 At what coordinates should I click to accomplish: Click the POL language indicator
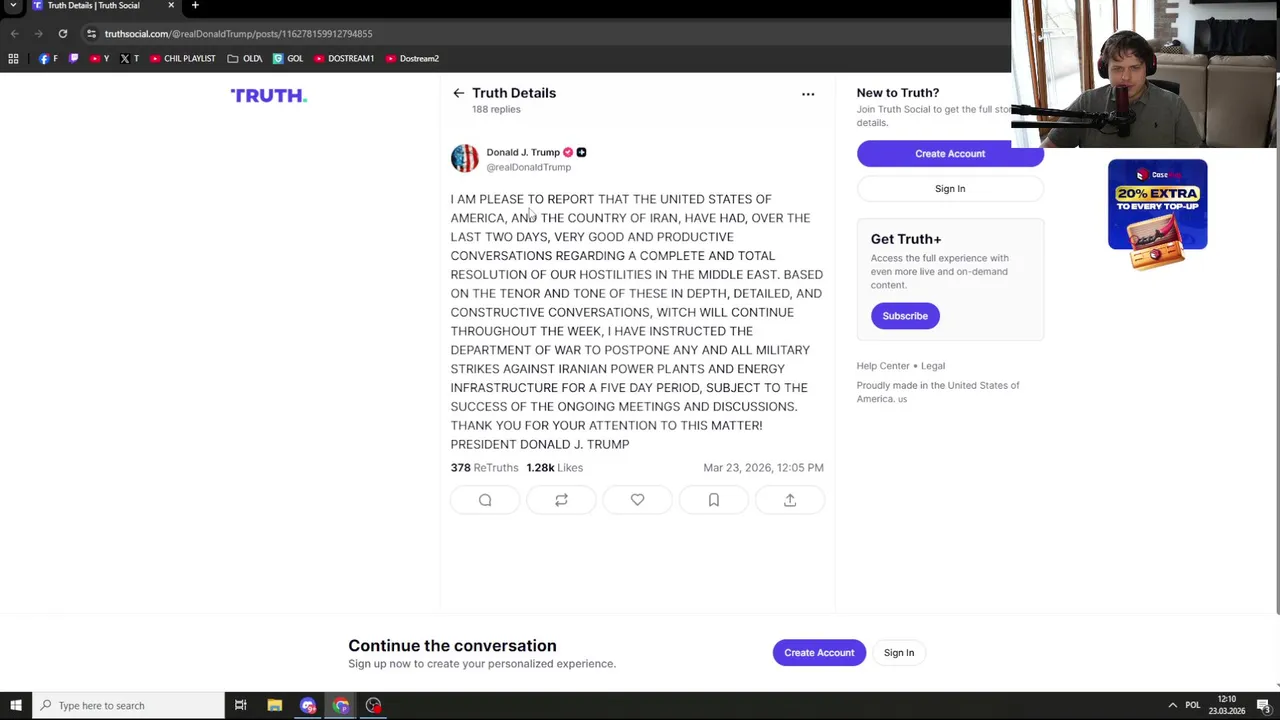pos(1192,706)
